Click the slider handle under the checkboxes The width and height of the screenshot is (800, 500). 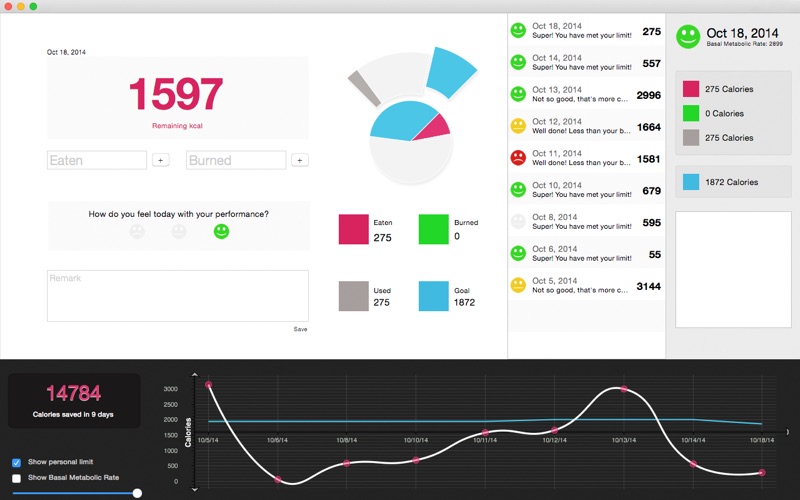(137, 493)
